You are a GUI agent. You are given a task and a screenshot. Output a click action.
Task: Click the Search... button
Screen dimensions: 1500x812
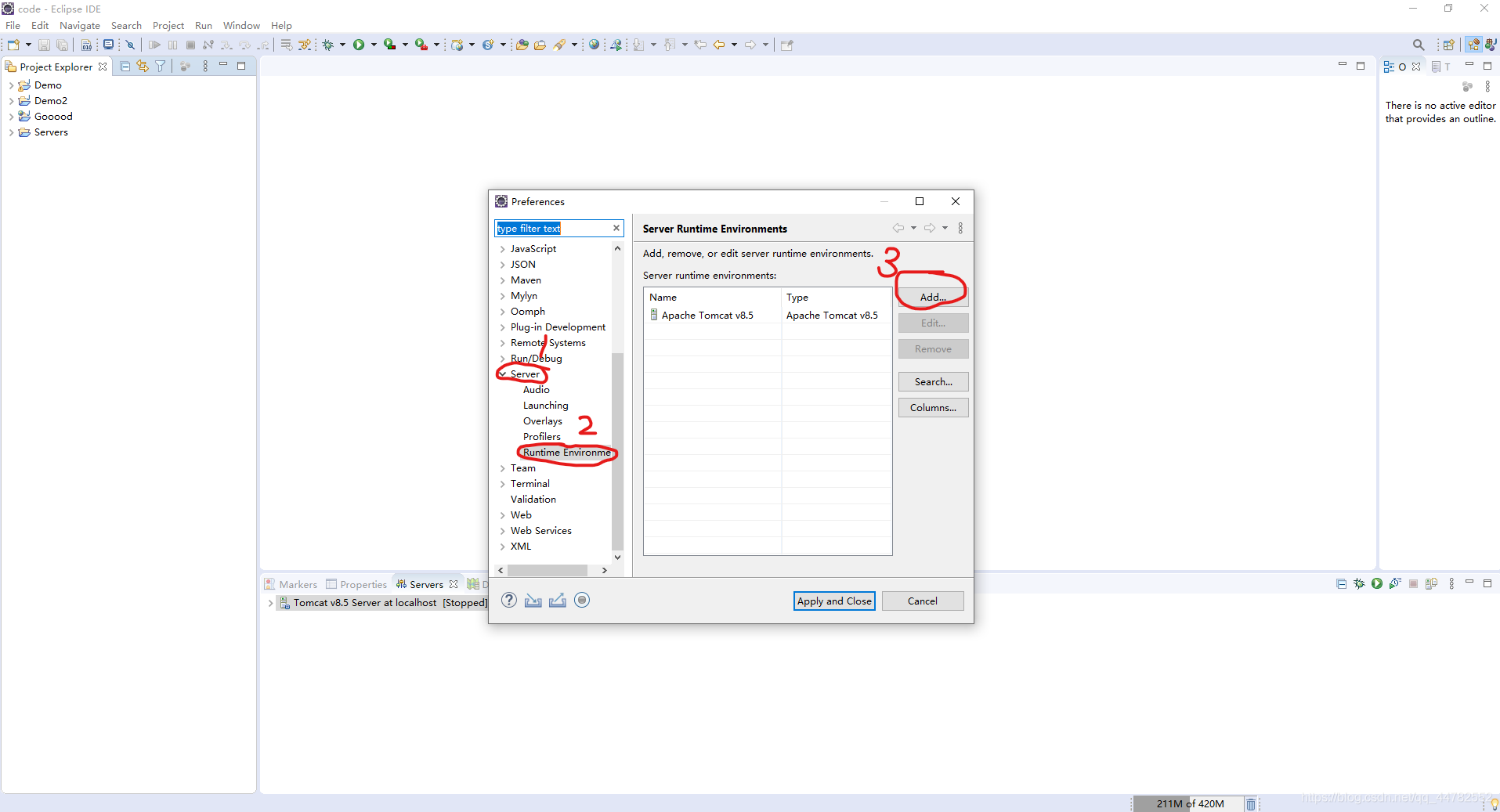pos(933,381)
